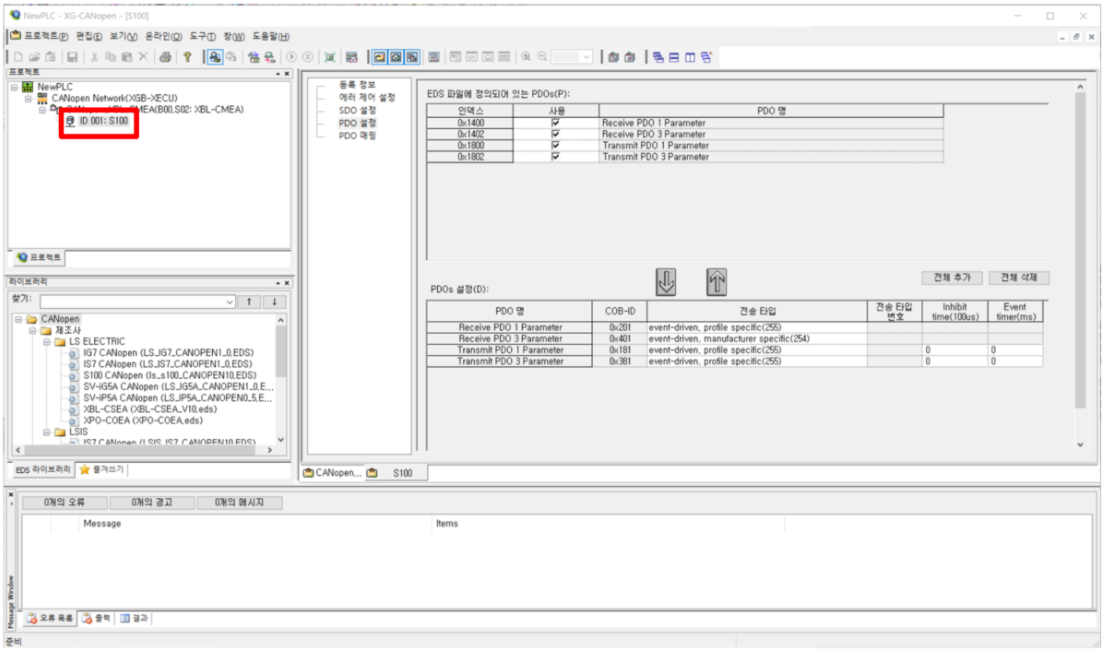Select PDO 매핑 in the settings tree
The width and height of the screenshot is (1107, 653).
coord(357,135)
